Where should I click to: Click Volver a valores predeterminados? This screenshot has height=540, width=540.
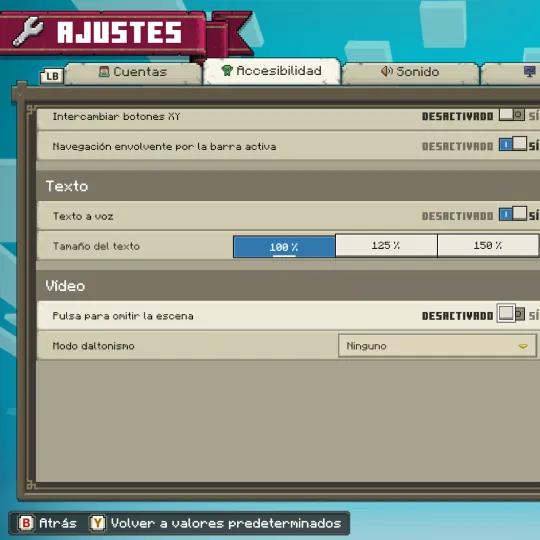click(226, 523)
